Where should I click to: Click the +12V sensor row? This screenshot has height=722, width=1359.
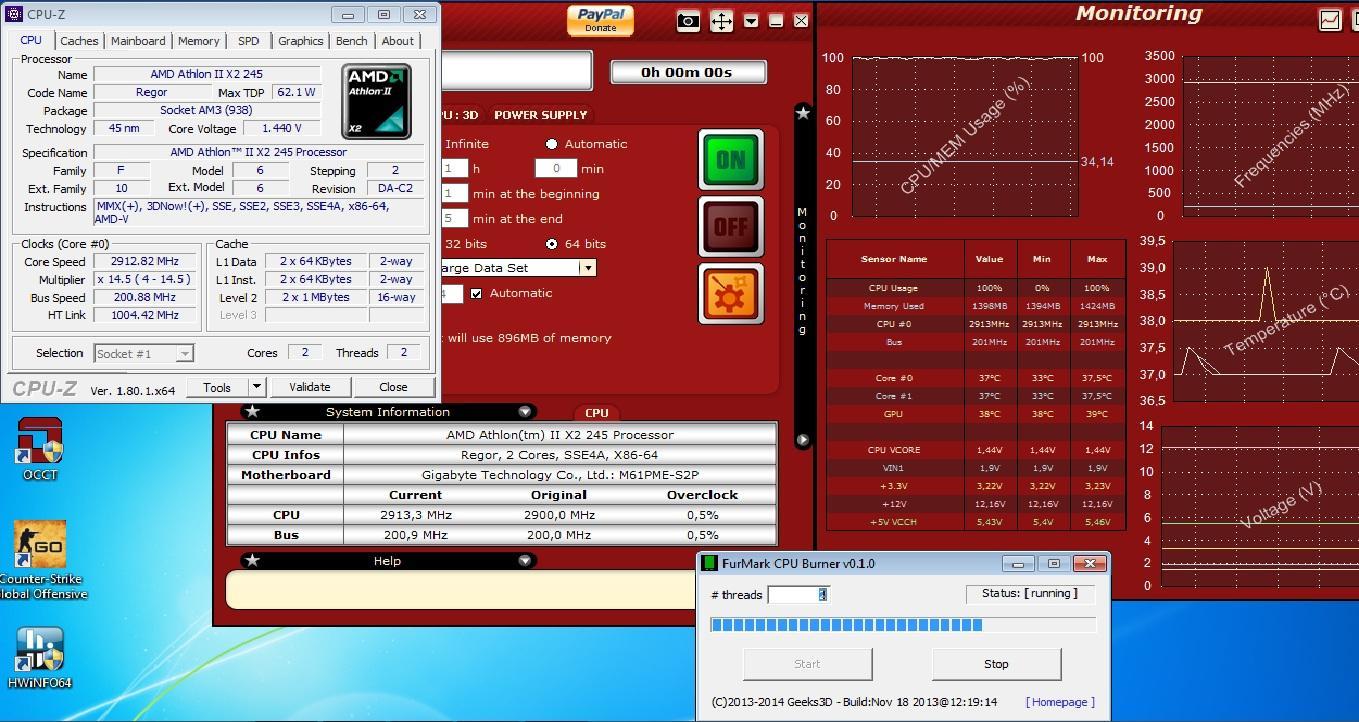click(976, 504)
